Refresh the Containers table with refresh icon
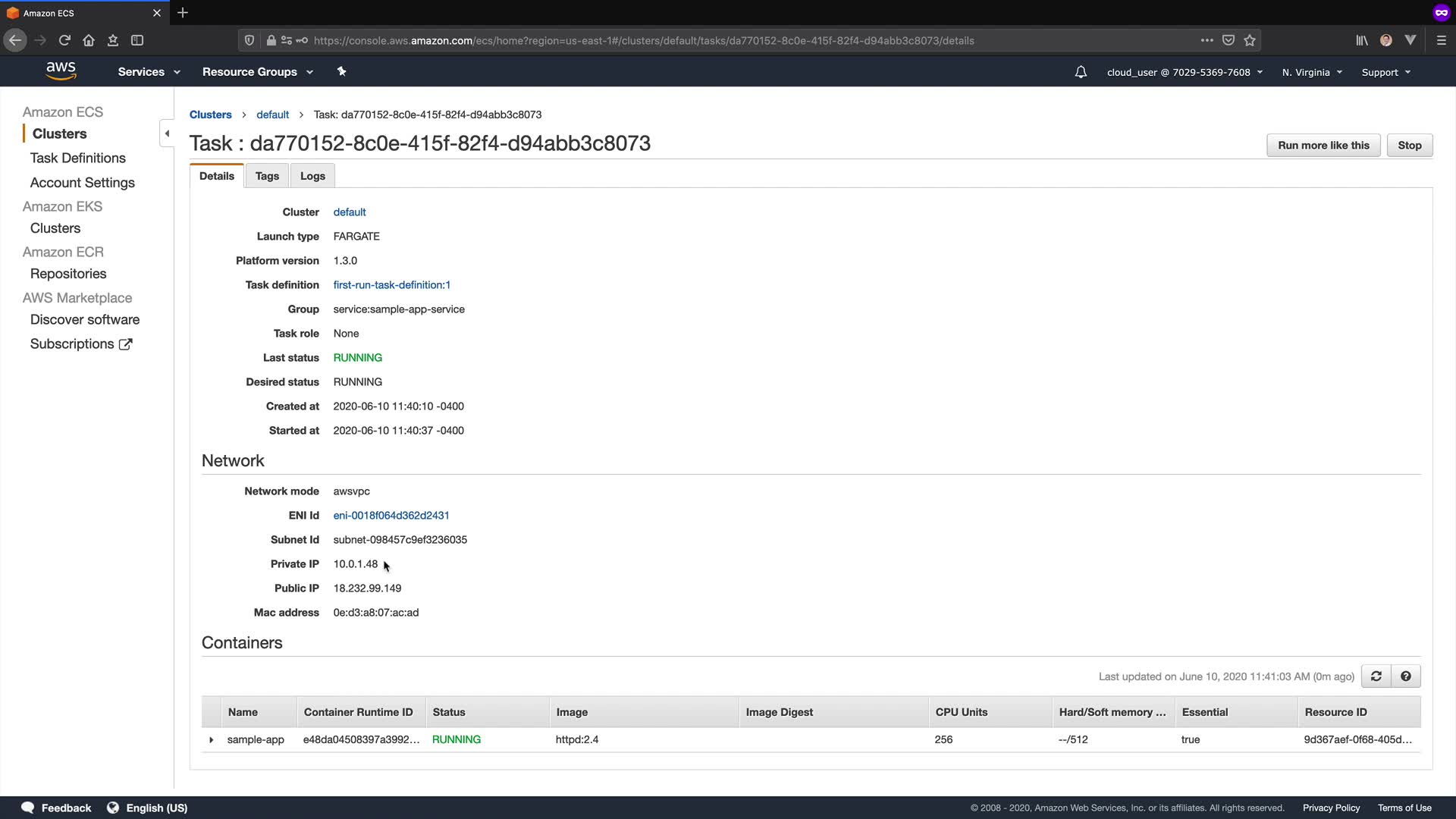Screen dimensions: 1456x819 pos(1376,676)
